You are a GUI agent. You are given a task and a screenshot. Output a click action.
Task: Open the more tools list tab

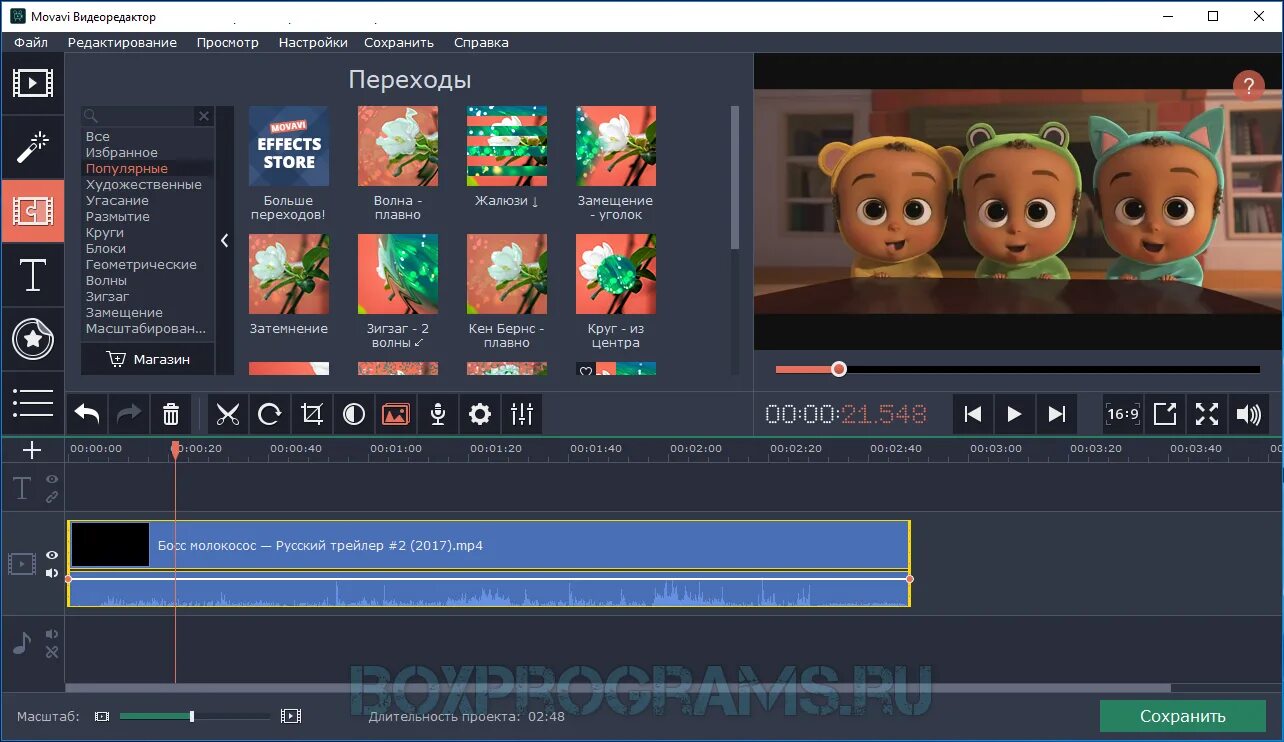[33, 401]
